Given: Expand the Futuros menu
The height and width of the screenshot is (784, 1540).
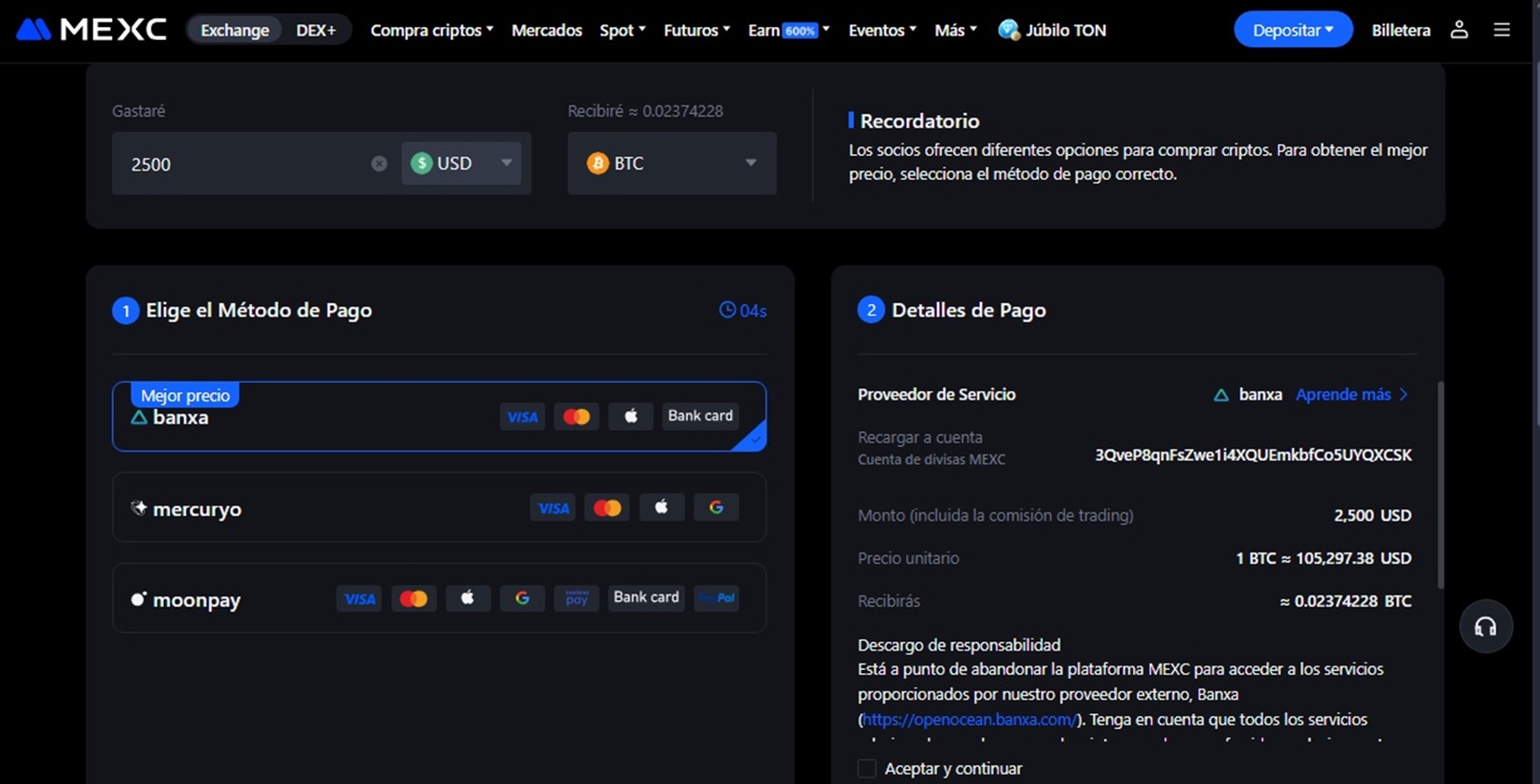Looking at the screenshot, I should pos(696,30).
